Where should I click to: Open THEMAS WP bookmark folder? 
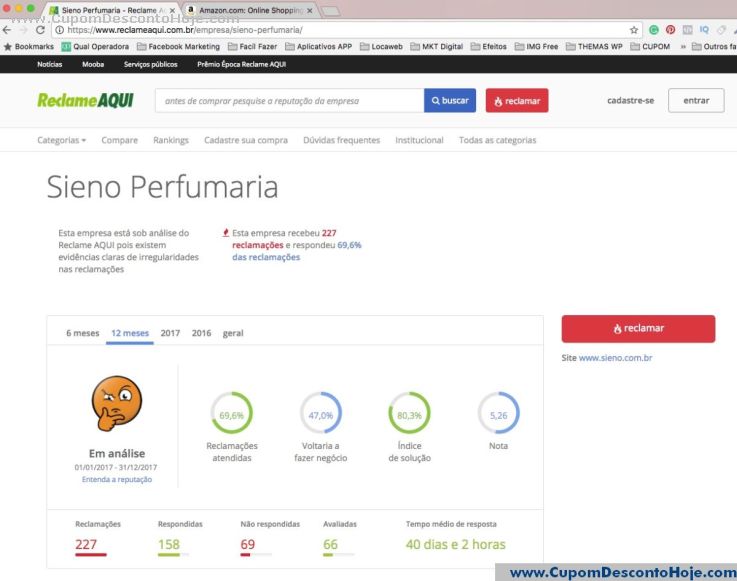tap(594, 47)
